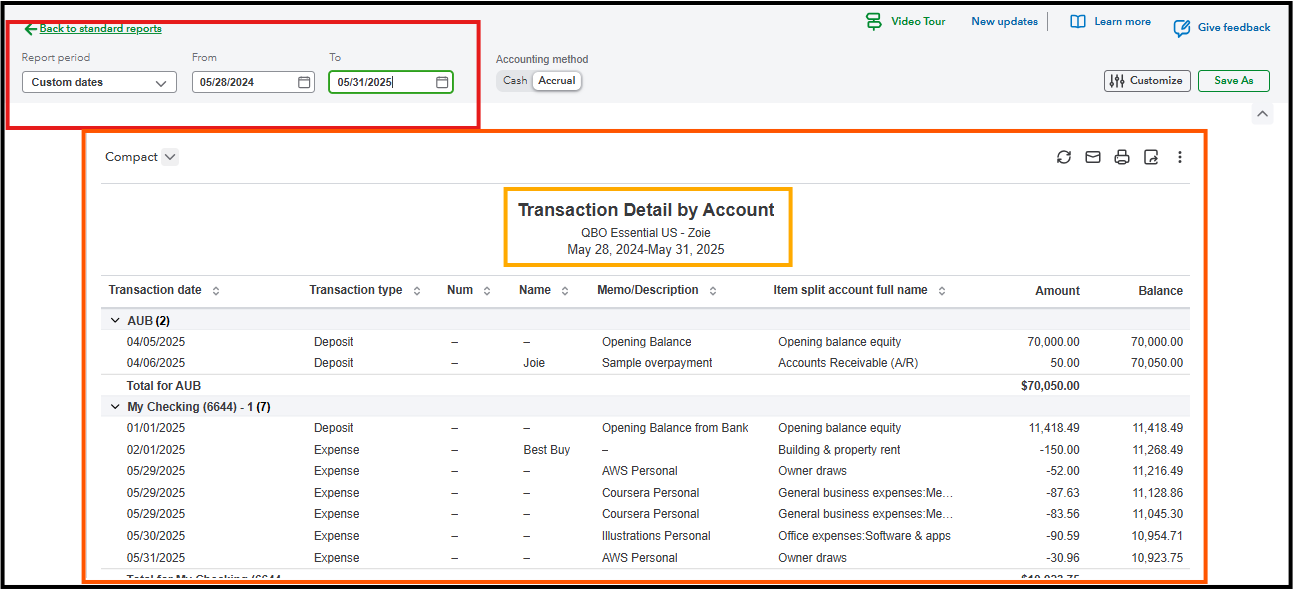Collapse the AUB account group
The image size is (1294, 589).
point(114,321)
